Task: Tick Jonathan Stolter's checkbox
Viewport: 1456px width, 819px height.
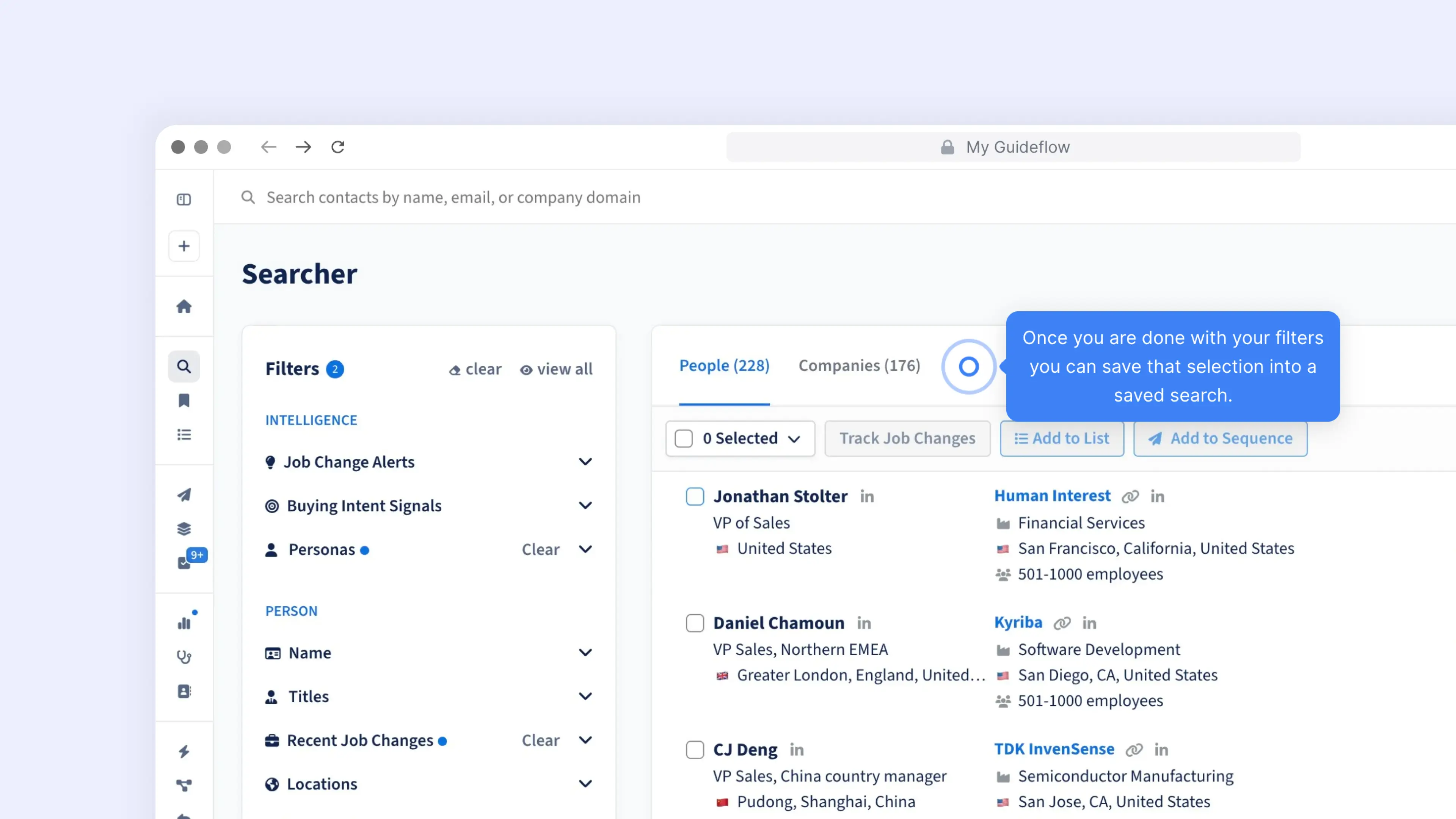Action: pos(695,496)
